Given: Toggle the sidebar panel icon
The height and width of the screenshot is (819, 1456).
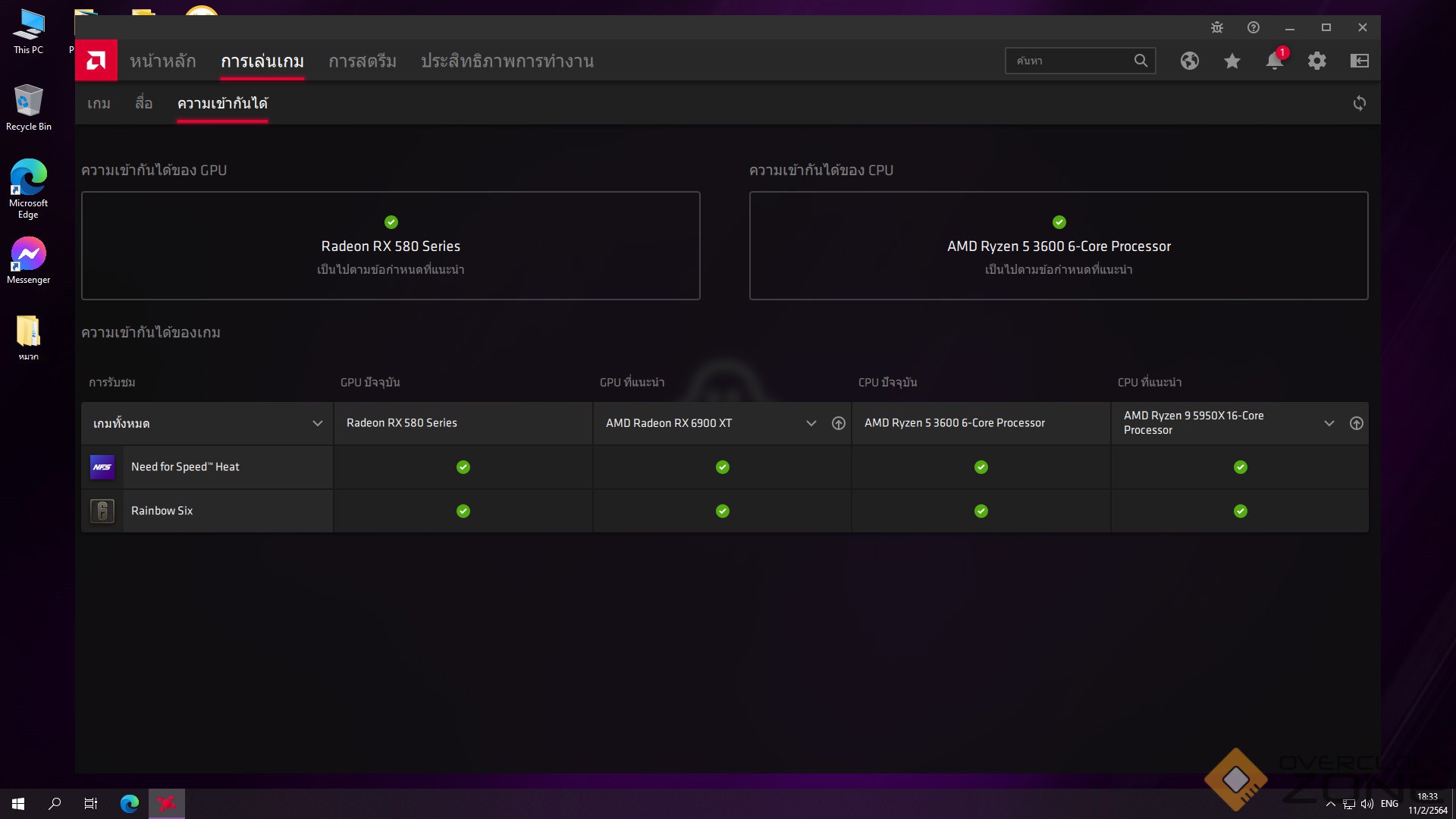Looking at the screenshot, I should (1360, 61).
